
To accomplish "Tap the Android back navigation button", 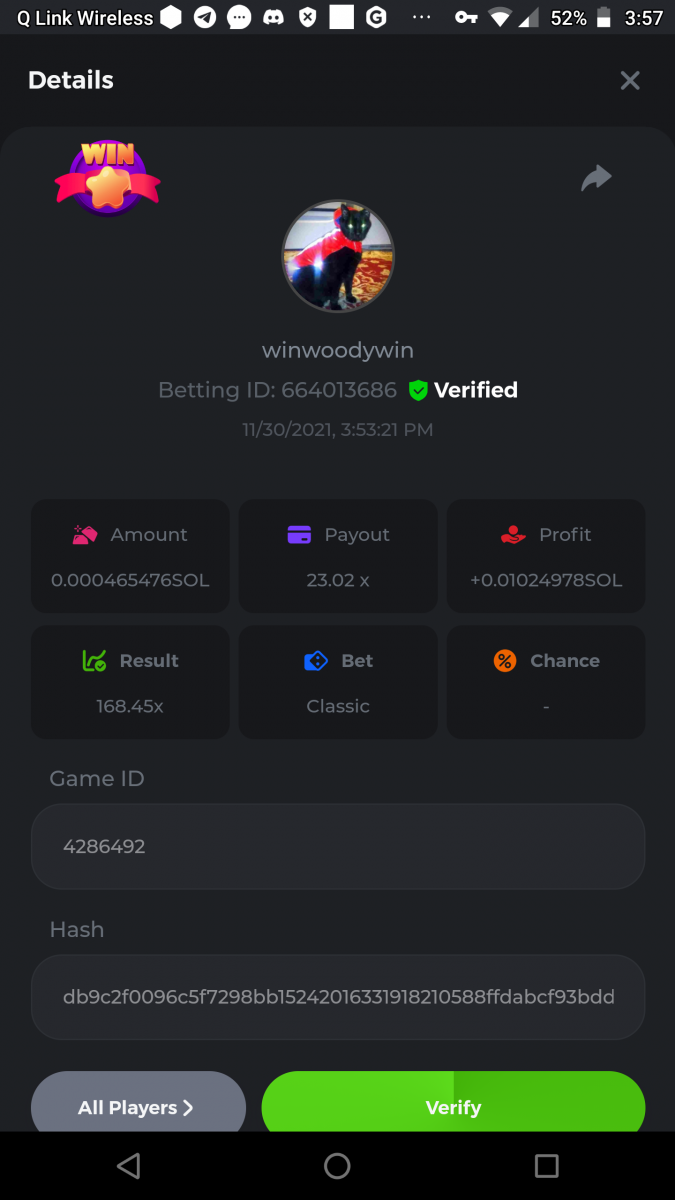I will click(128, 1165).
